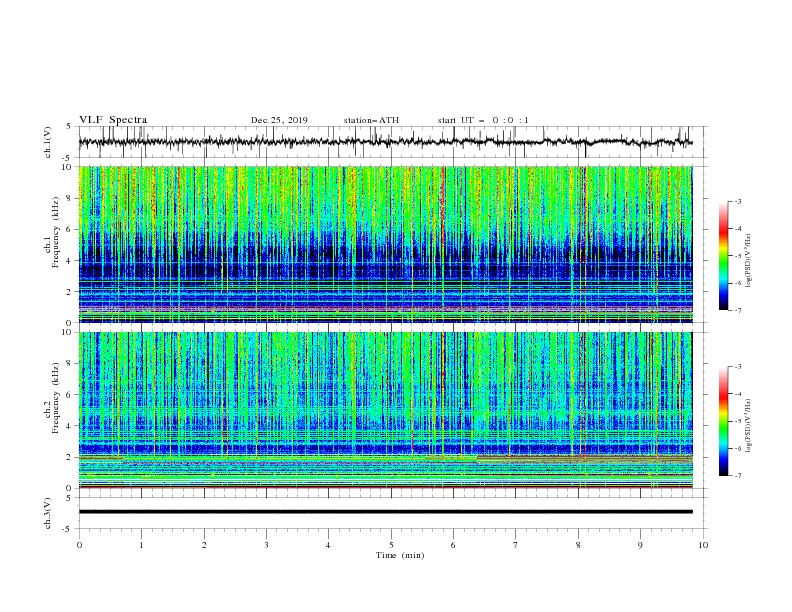Click time axis tick label "9"
The height and width of the screenshot is (612, 792).
point(640,545)
